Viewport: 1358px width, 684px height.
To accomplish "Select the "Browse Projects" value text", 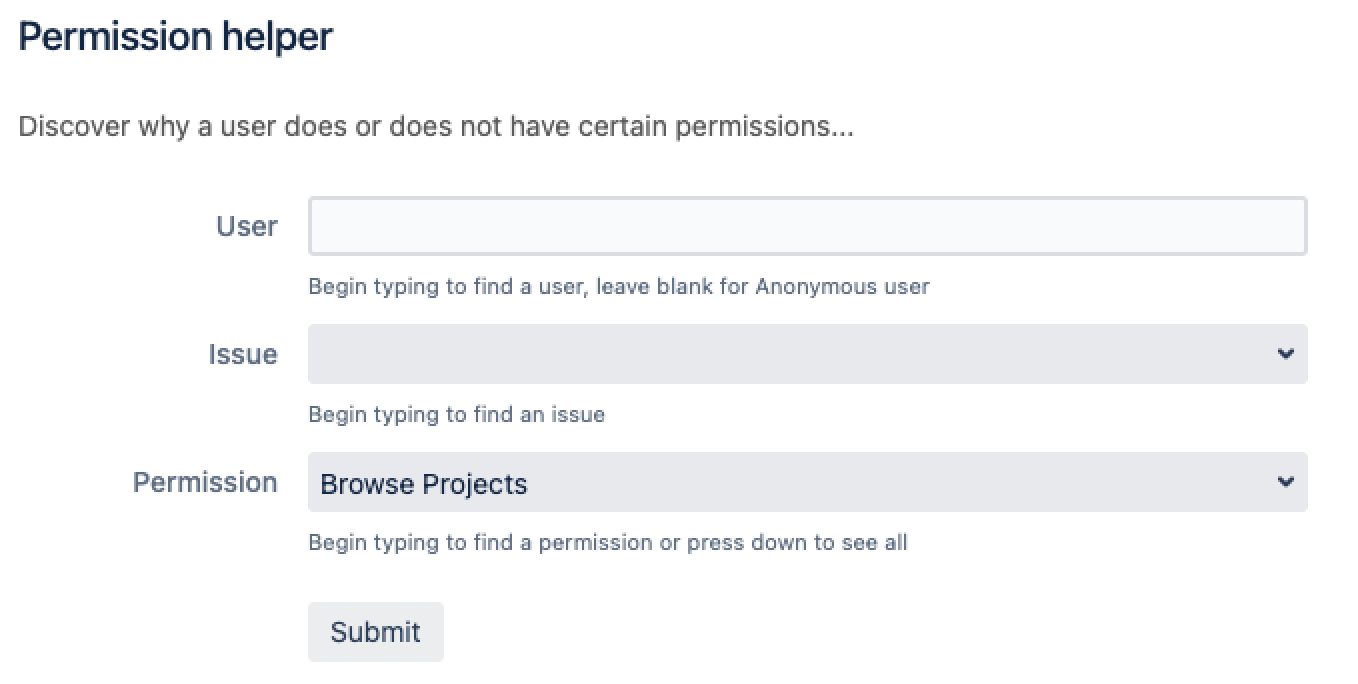I will 423,484.
